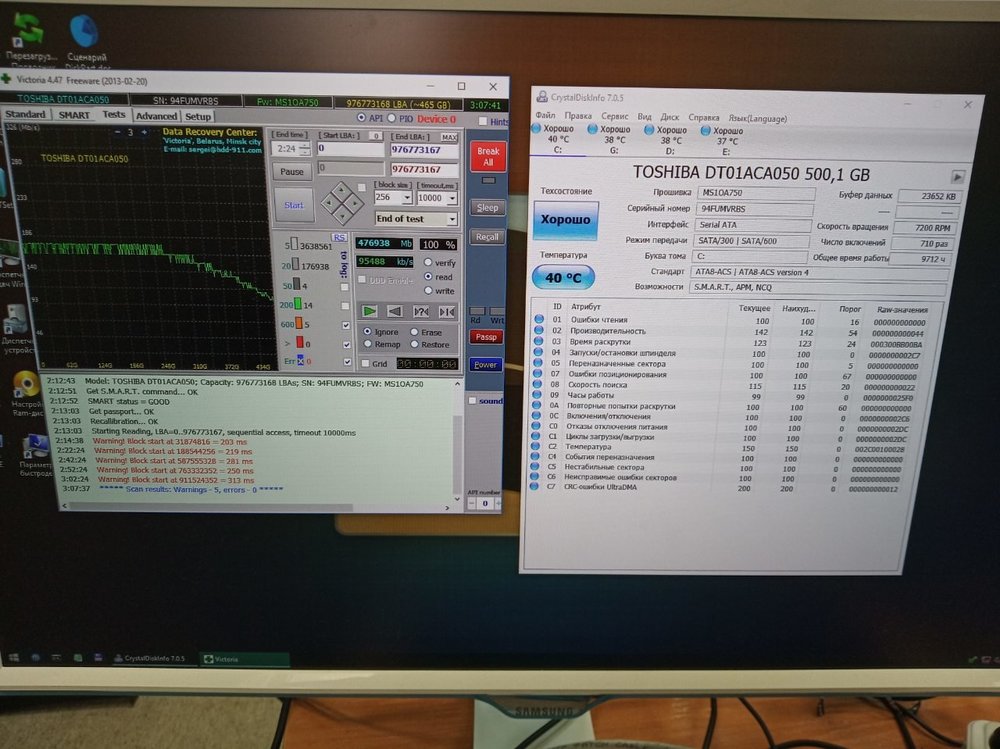Open the timeout ms dropdown

coord(453,198)
